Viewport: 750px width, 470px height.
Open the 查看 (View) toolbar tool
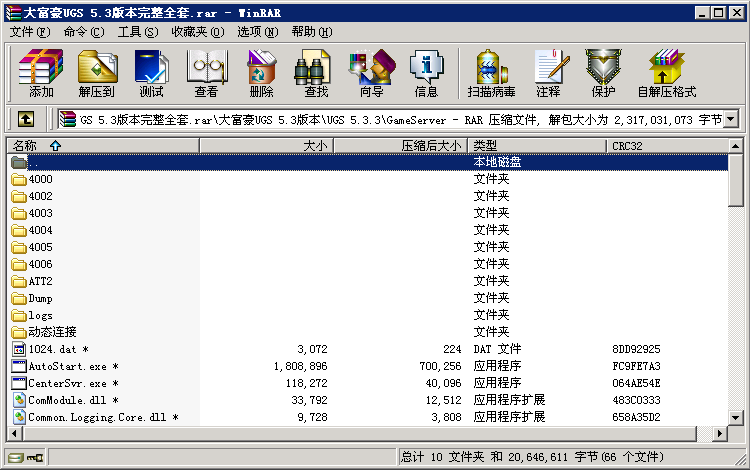[206, 73]
